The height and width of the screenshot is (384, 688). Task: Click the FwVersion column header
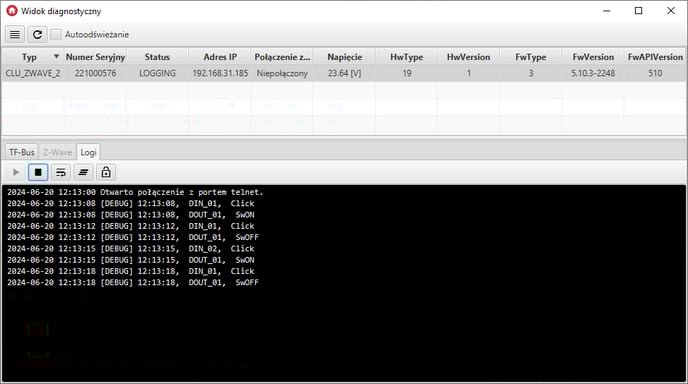[593, 57]
